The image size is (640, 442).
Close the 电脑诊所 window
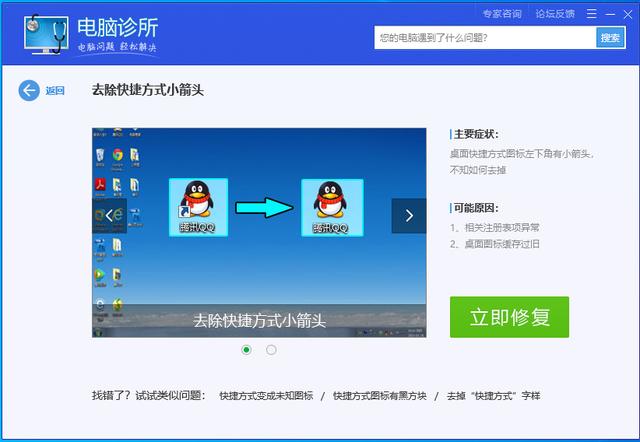628,14
